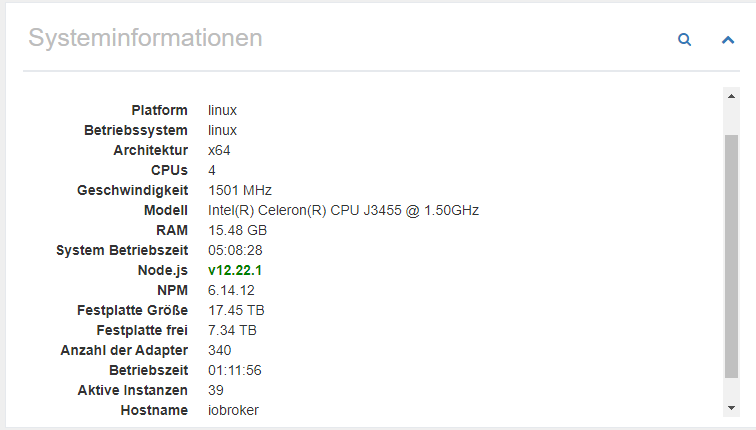Click the Architektur value x64
This screenshot has width=756, height=430.
click(x=219, y=150)
